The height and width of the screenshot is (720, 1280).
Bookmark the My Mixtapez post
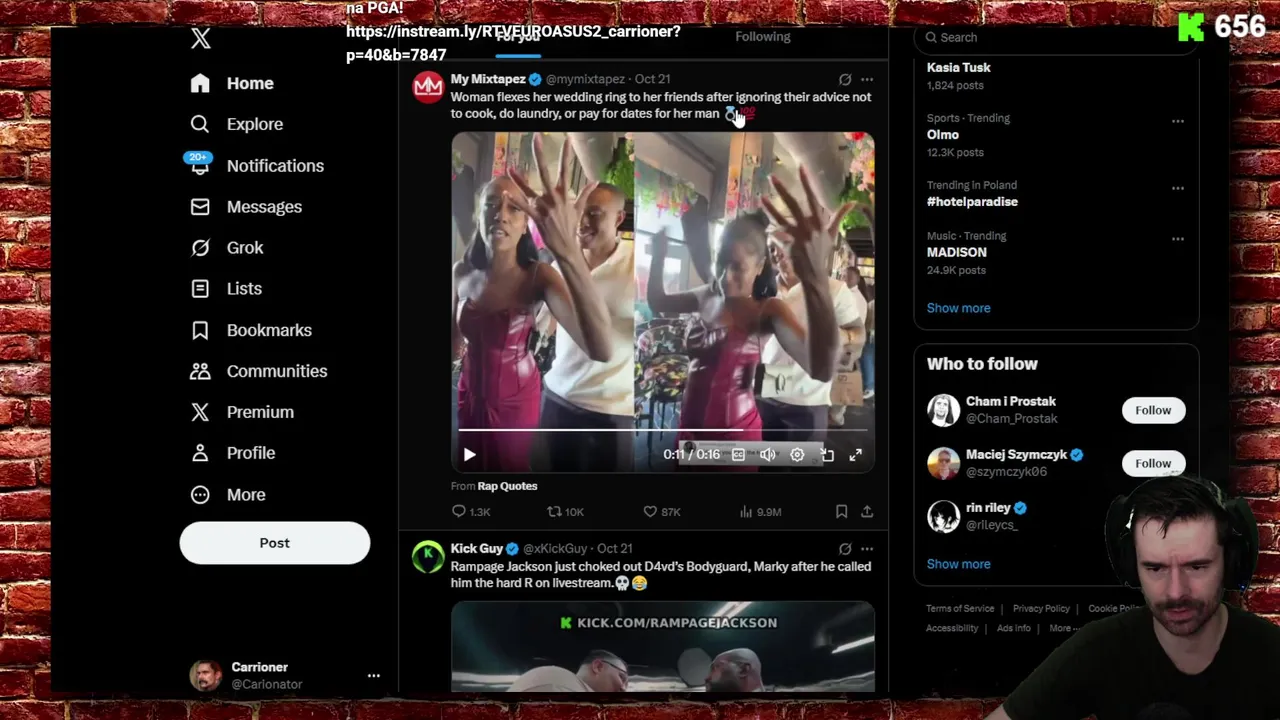(x=841, y=512)
